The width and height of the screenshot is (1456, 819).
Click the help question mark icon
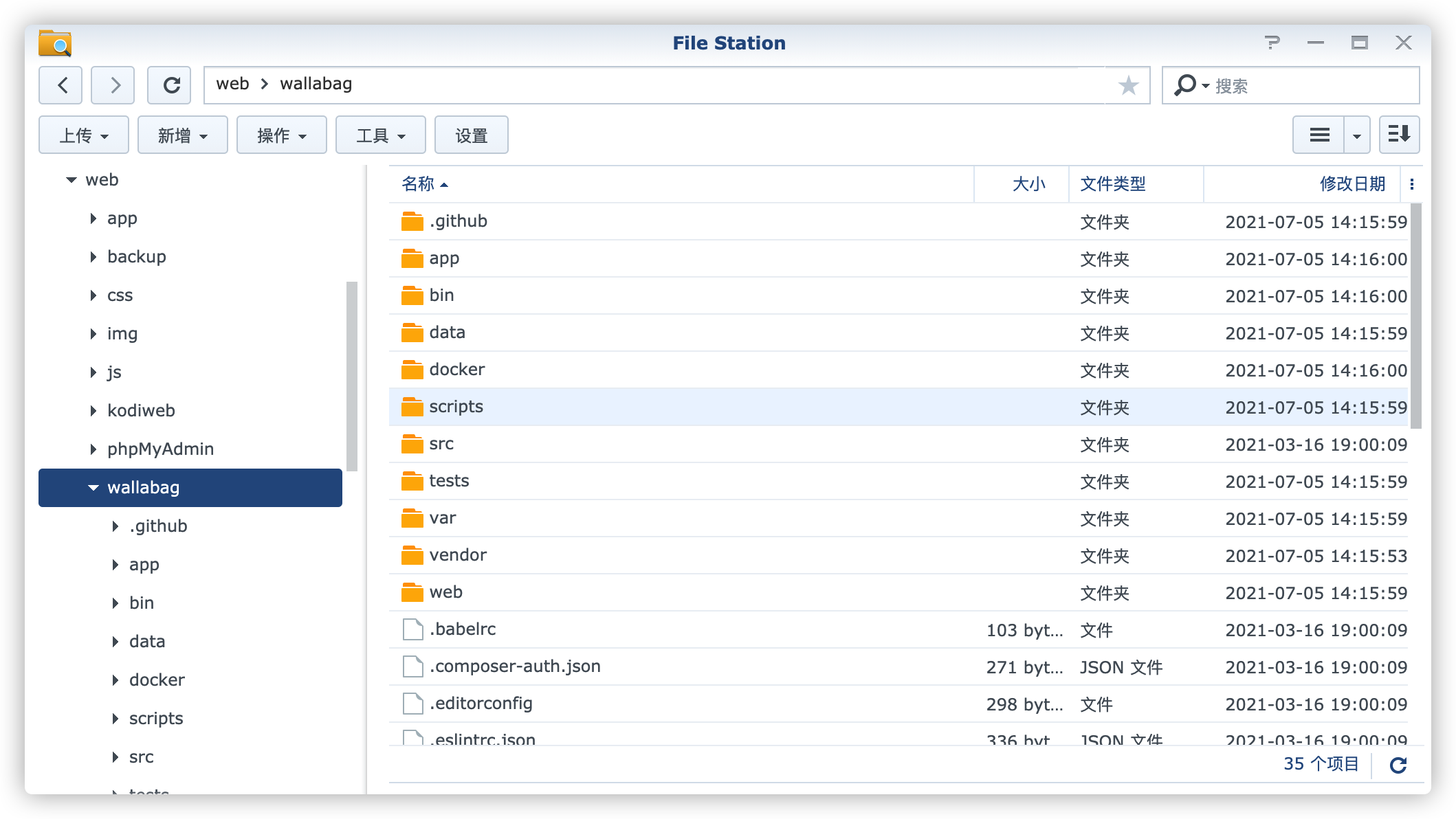[x=1272, y=43]
